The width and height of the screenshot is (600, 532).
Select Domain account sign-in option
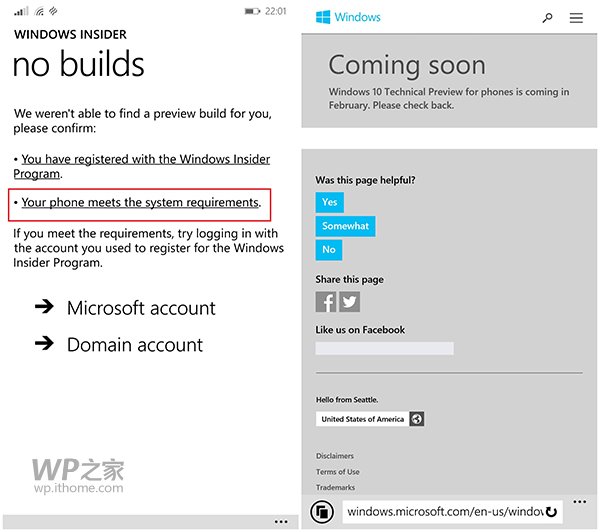[x=135, y=345]
